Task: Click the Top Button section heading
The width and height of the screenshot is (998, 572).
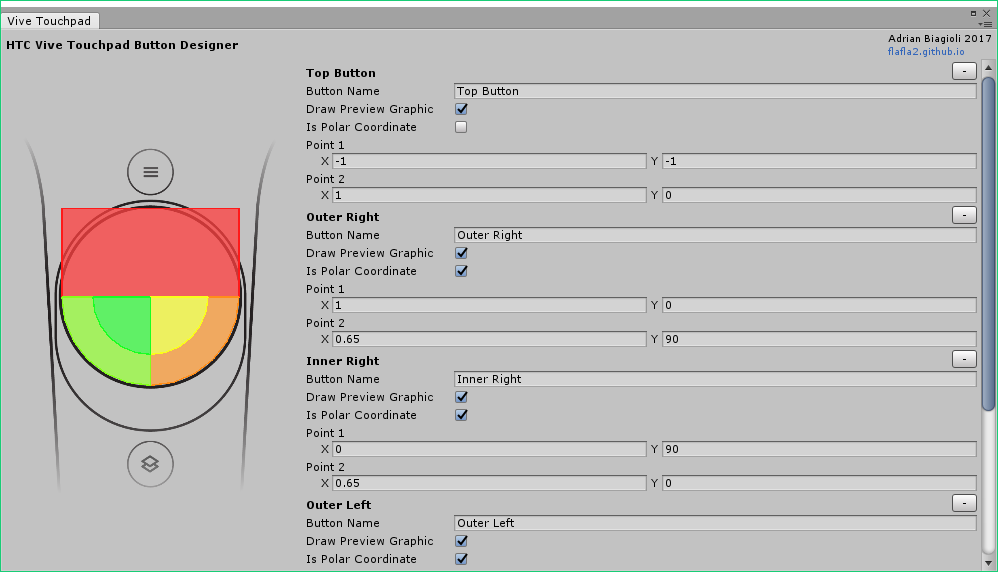Action: coord(341,73)
